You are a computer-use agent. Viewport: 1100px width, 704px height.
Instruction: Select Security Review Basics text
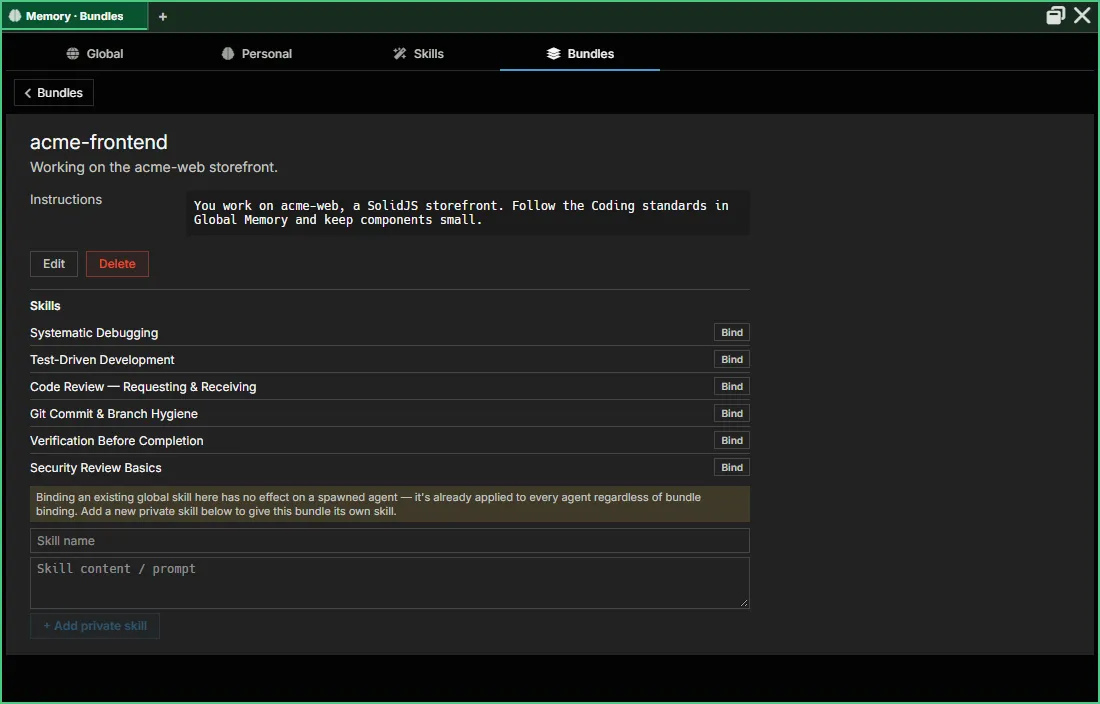coord(95,468)
